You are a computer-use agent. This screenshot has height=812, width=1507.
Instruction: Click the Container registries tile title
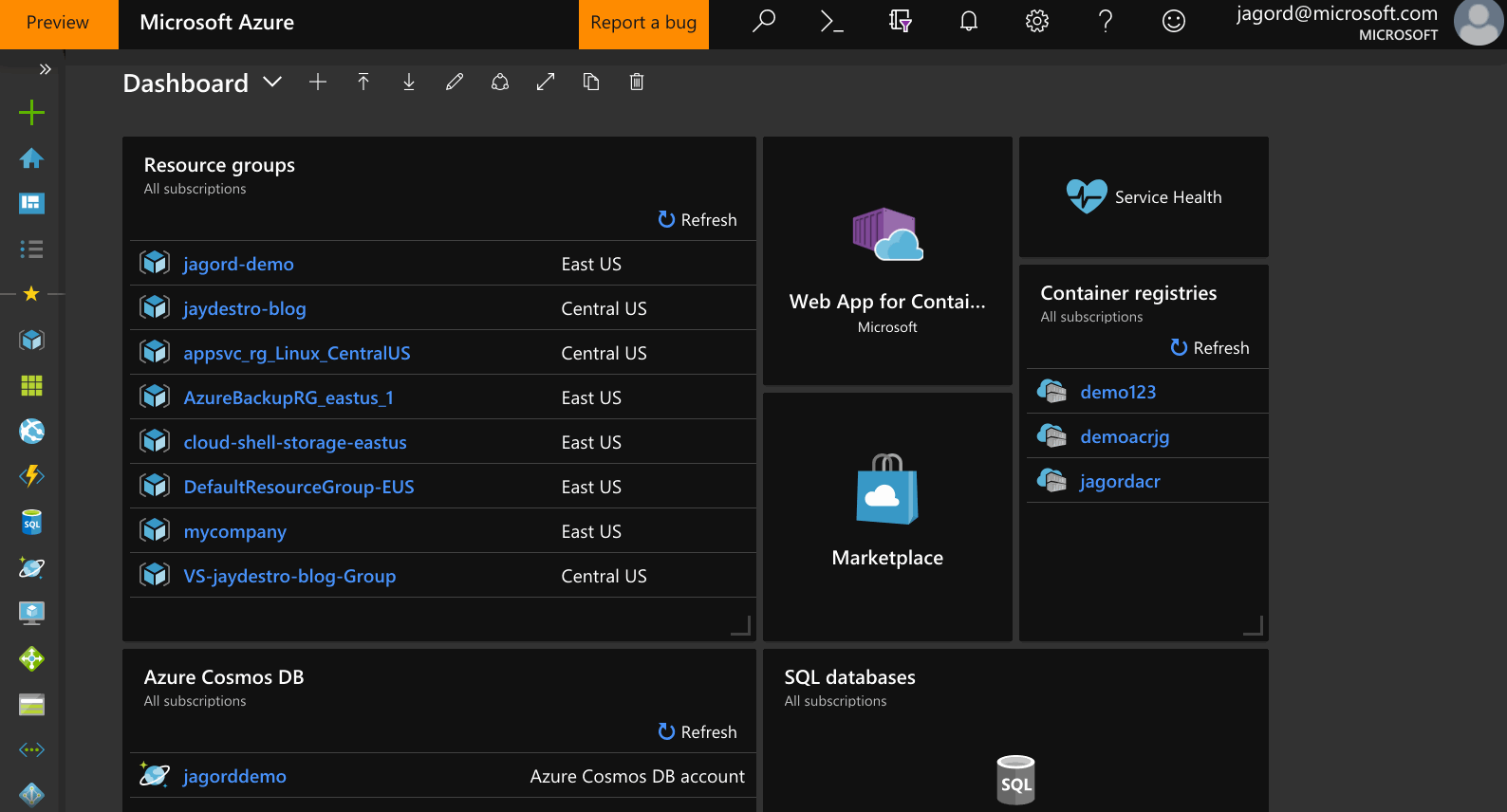click(1128, 293)
